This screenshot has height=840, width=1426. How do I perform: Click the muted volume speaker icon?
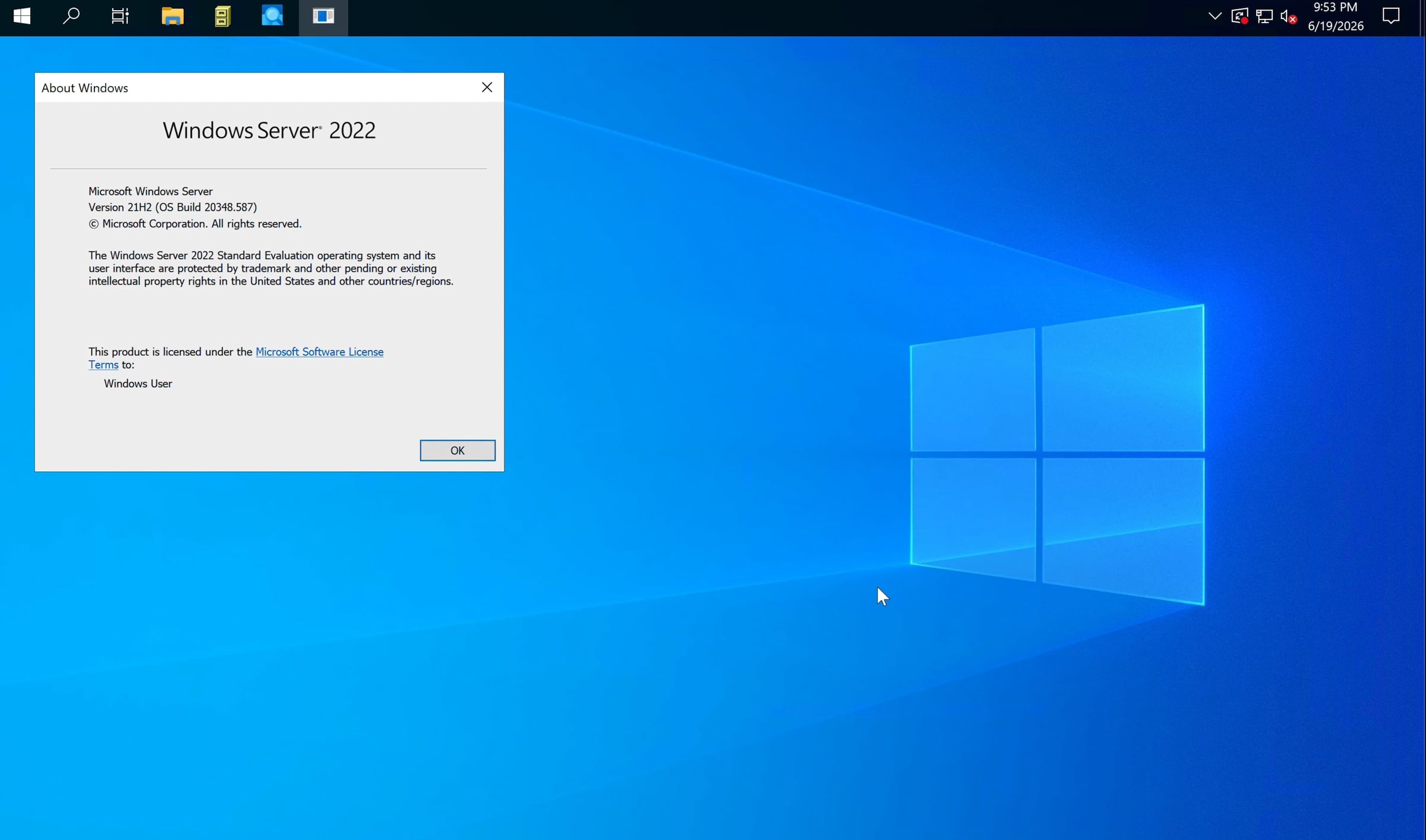click(x=1288, y=16)
